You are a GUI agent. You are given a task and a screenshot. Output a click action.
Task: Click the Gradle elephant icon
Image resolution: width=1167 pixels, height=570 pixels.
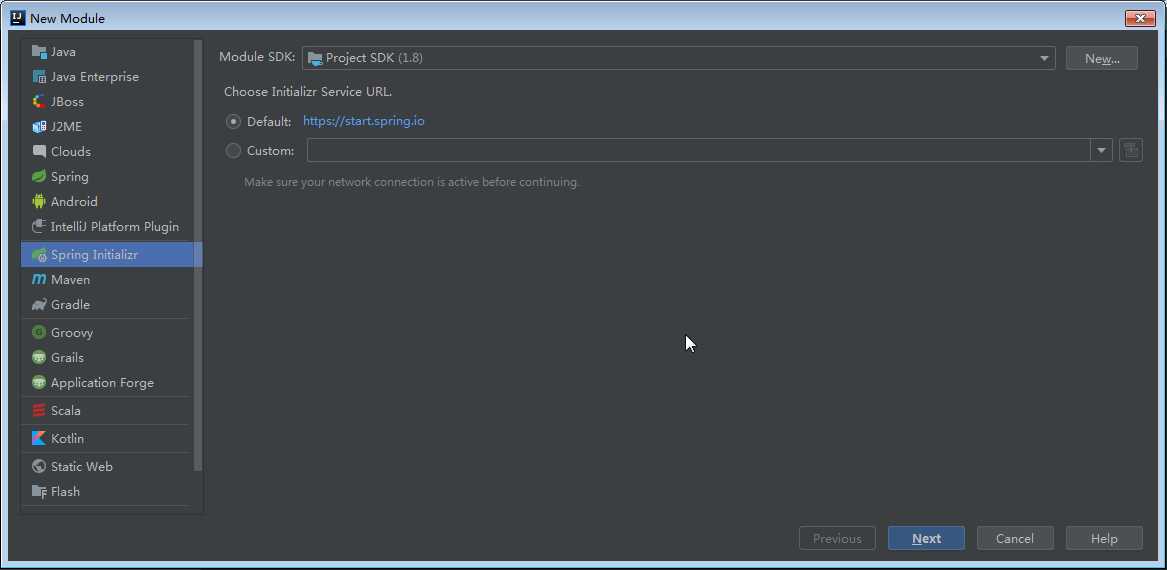[x=39, y=304]
